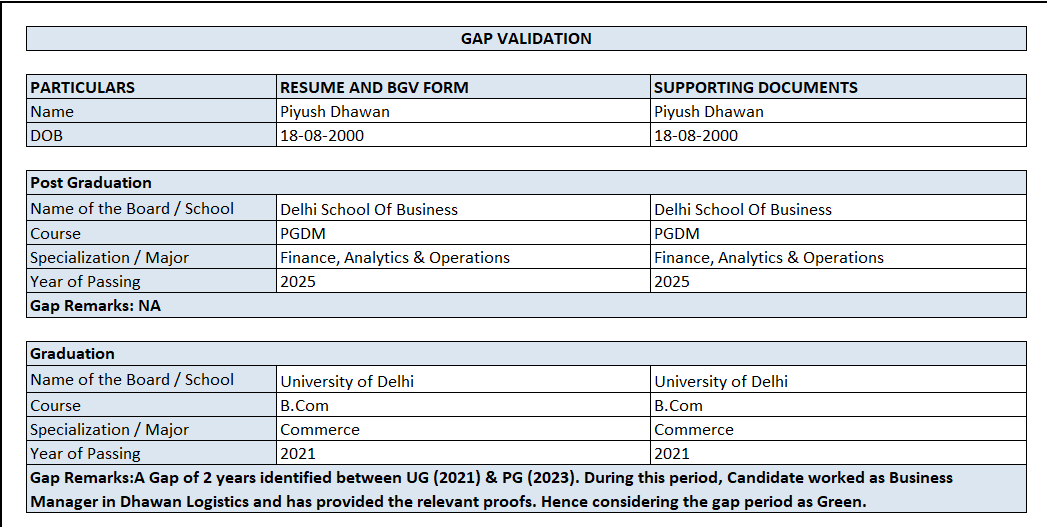Select University of Delhi under Supporting Documents
This screenshot has height=527, width=1047.
838,381
